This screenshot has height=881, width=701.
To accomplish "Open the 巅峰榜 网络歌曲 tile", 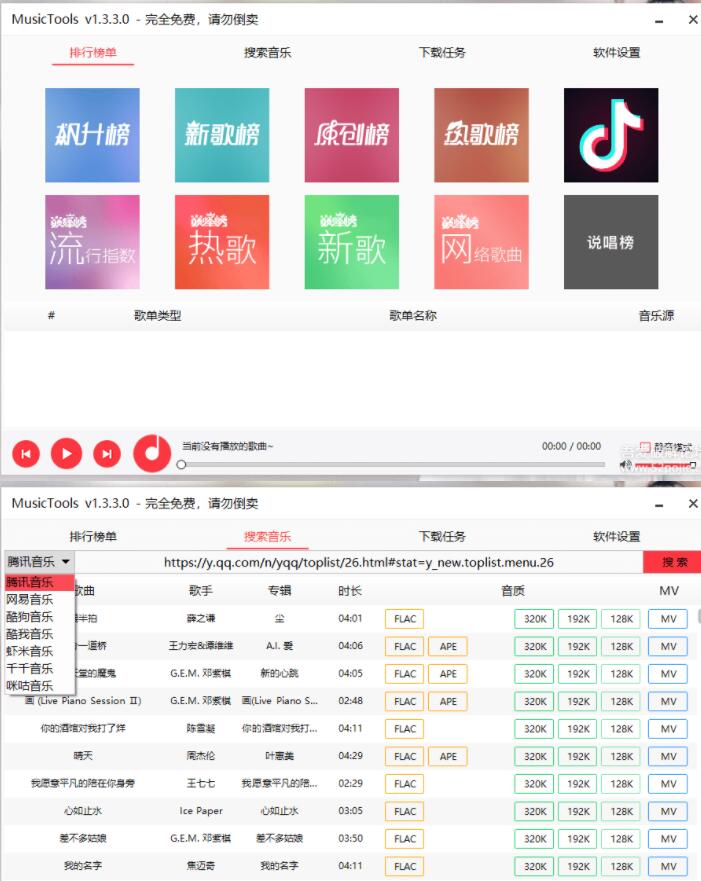I will (481, 242).
